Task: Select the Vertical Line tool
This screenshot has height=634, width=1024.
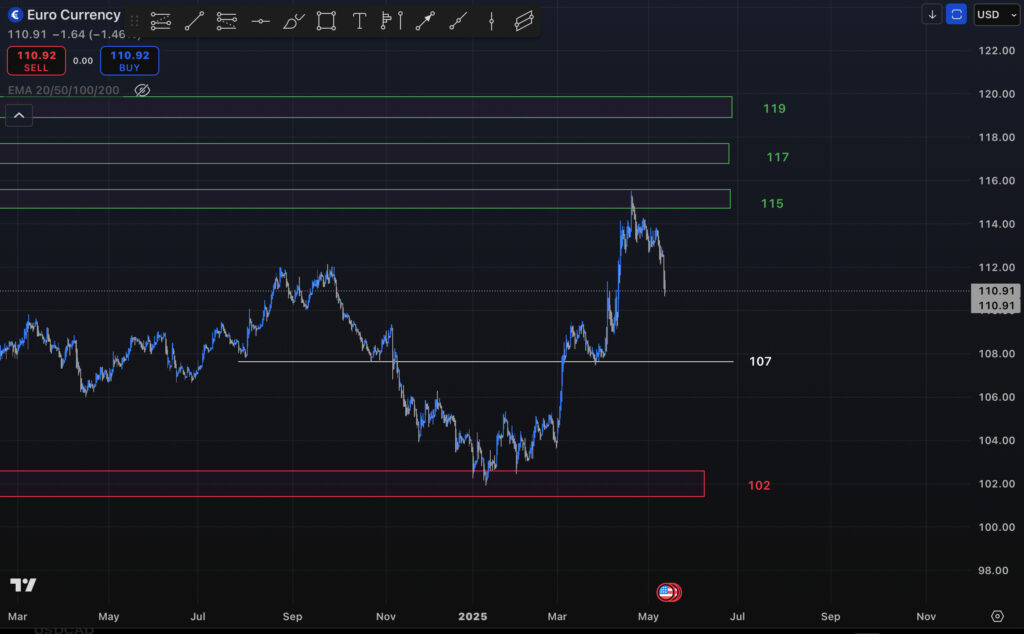Action: point(491,20)
